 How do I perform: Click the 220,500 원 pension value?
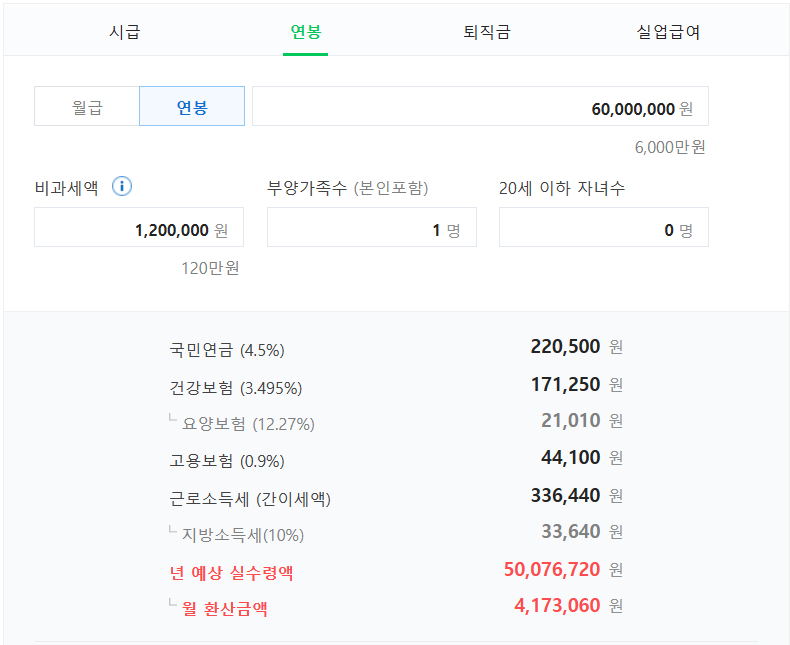[577, 347]
